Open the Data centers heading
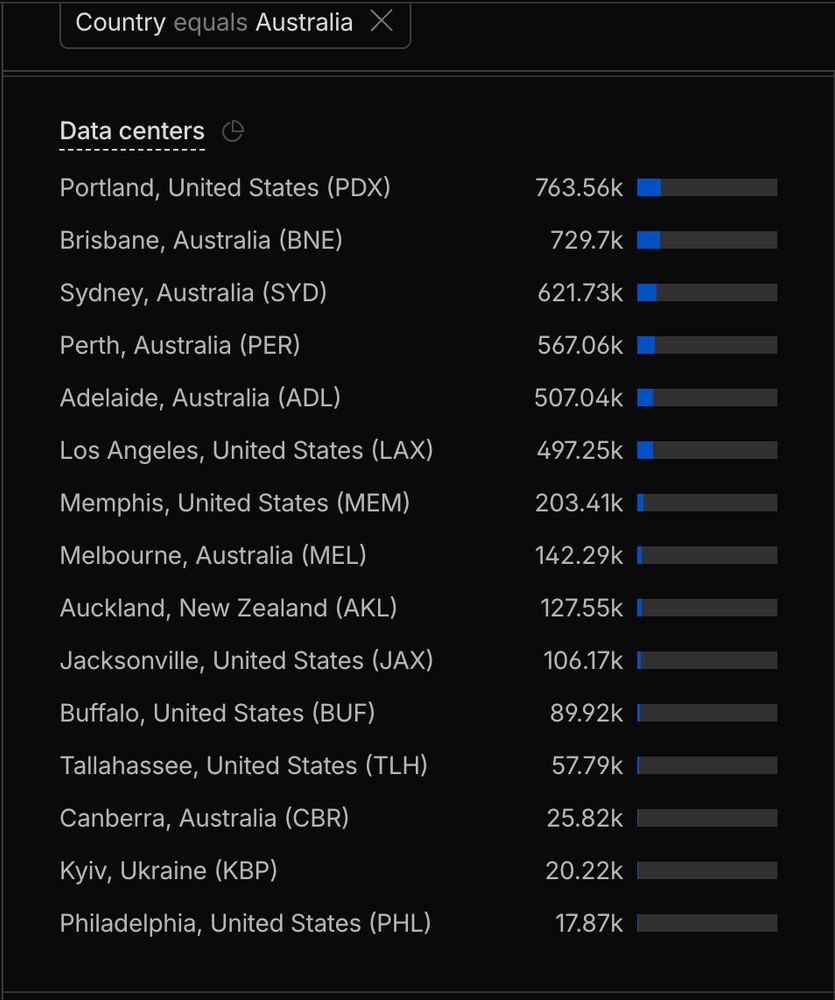The height and width of the screenshot is (1000, 835). click(132, 131)
